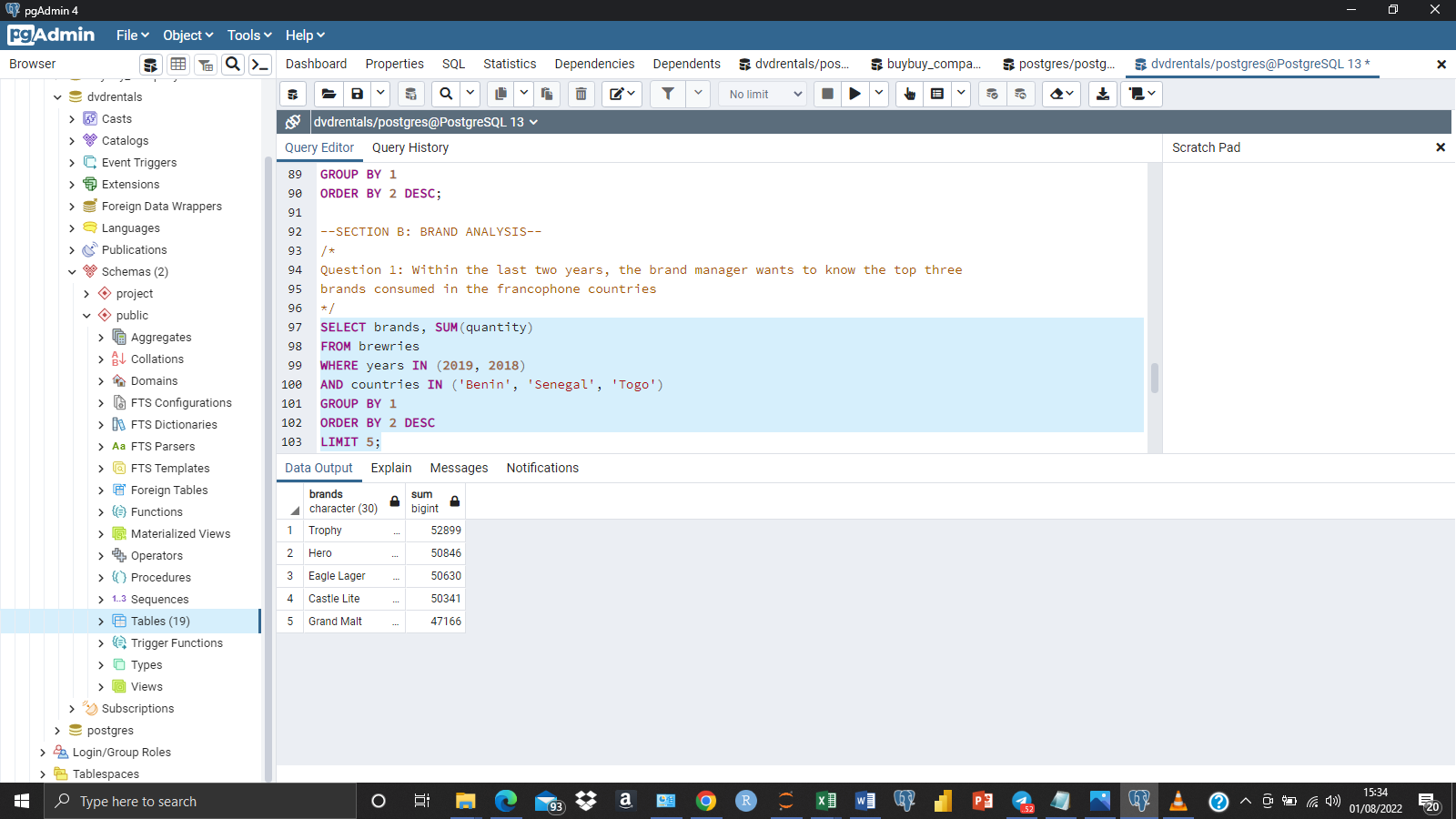
Task: Open a SQL file in the Query Tool
Action: [x=329, y=94]
